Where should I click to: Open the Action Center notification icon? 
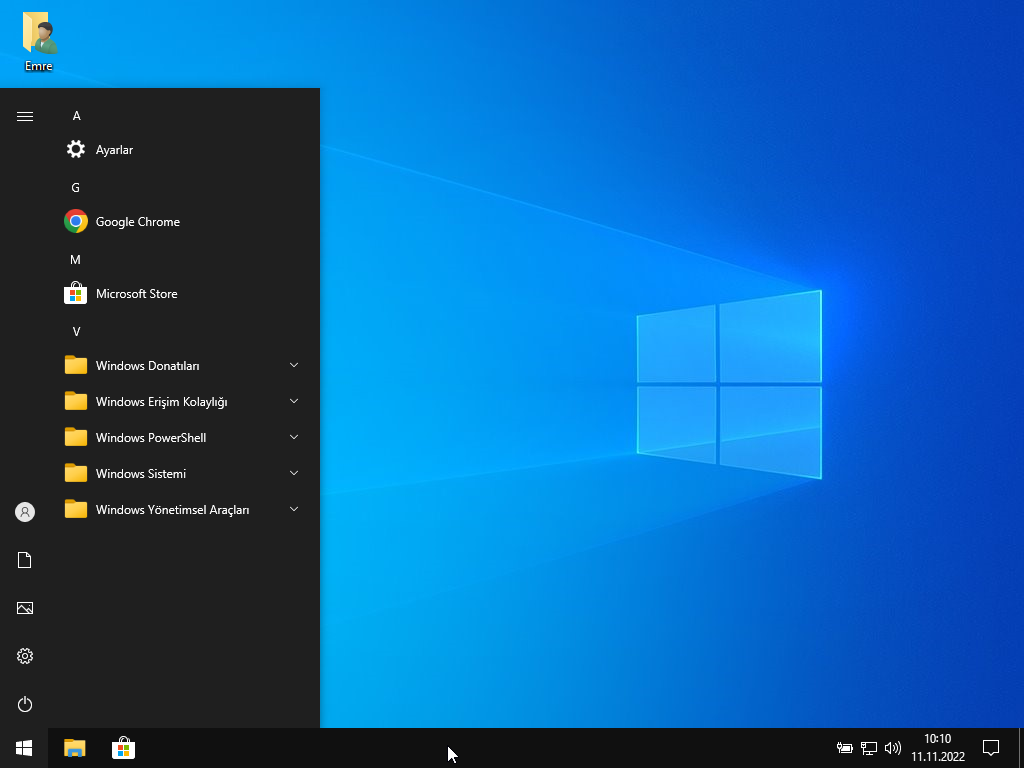pos(990,747)
